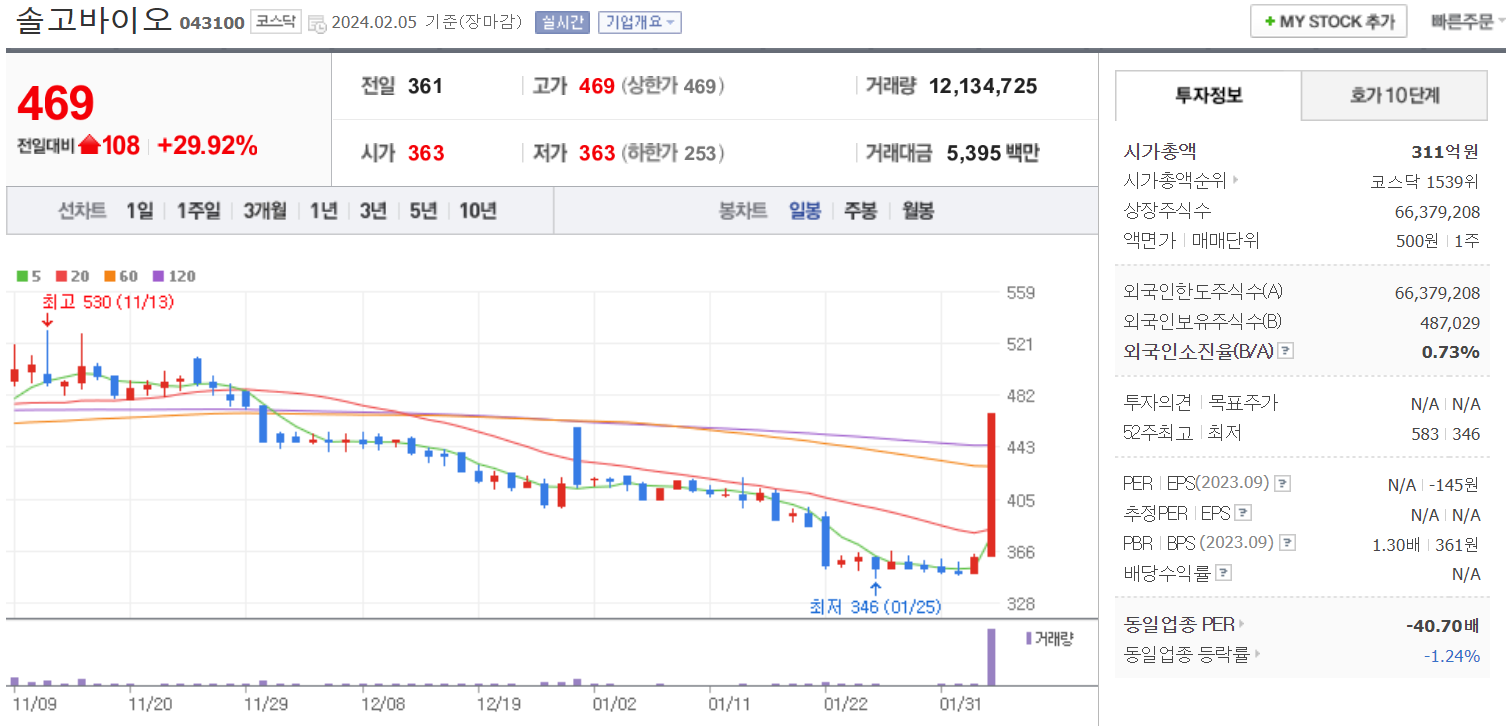
Task: Click the green 5-day moving average legend
Action: tap(29, 276)
